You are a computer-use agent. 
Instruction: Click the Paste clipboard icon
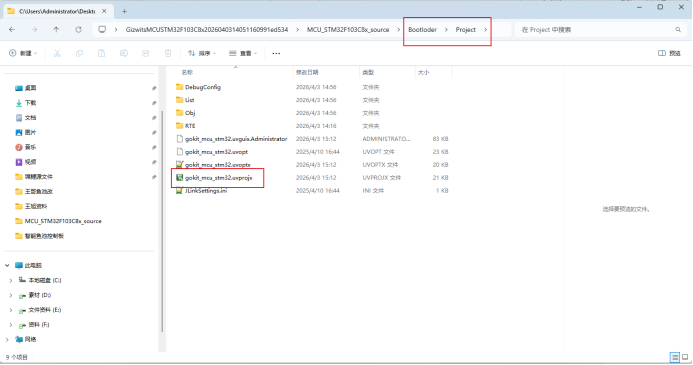(x=101, y=53)
